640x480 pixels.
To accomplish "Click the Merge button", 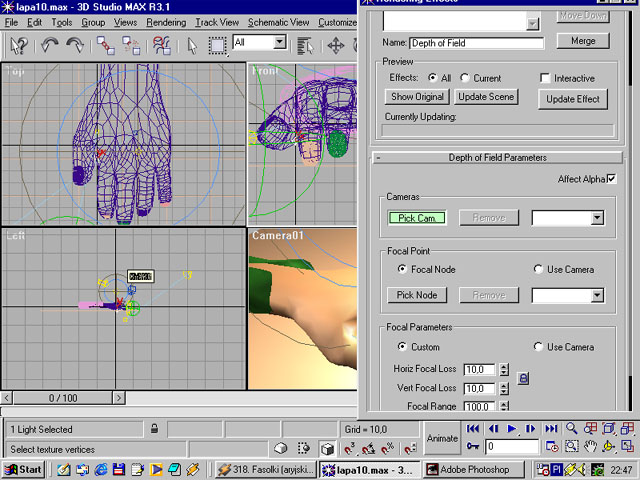I will (583, 41).
